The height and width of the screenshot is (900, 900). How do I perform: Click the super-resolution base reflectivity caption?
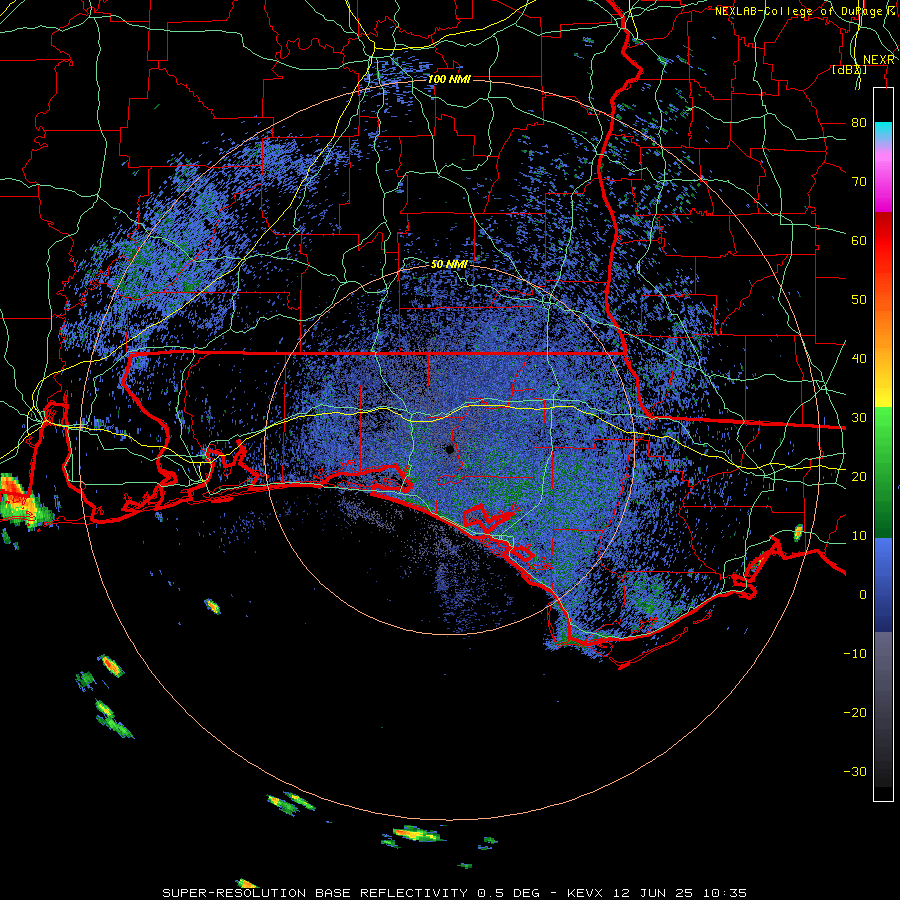(x=454, y=893)
